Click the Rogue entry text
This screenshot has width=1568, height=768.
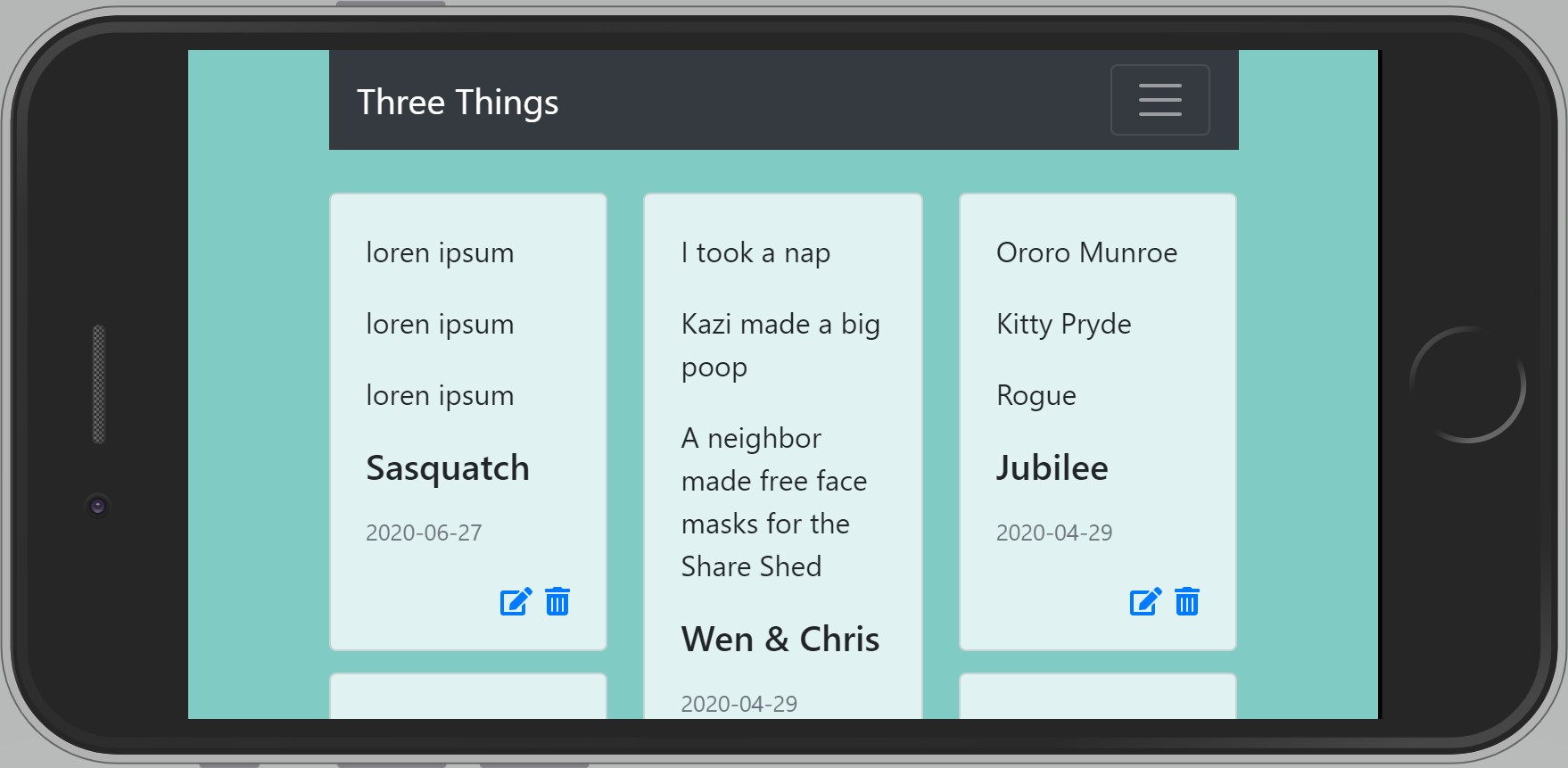(1036, 396)
